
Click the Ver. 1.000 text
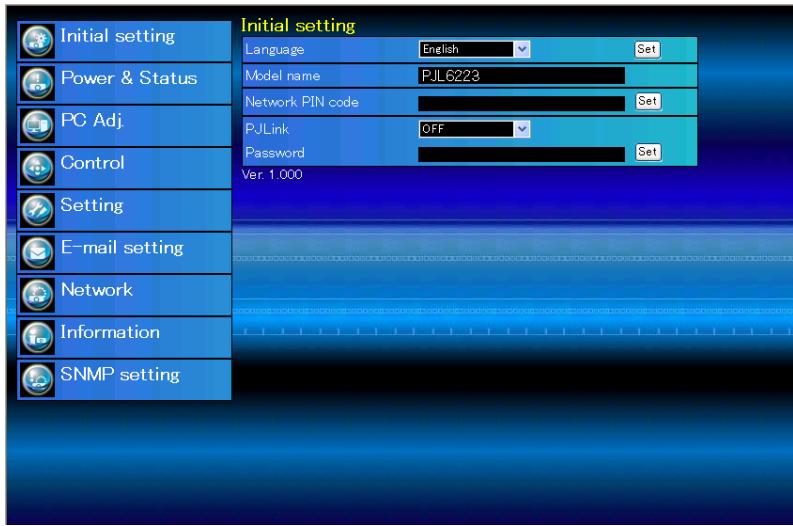click(x=272, y=174)
